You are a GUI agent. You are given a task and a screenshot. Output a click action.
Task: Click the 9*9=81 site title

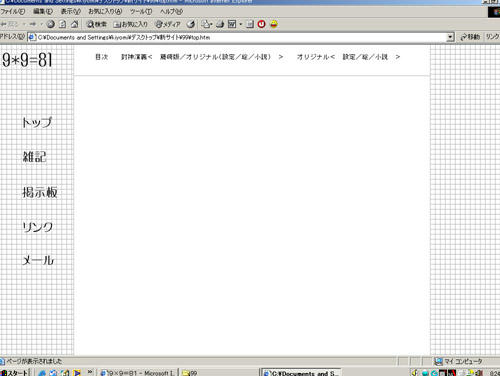27,60
